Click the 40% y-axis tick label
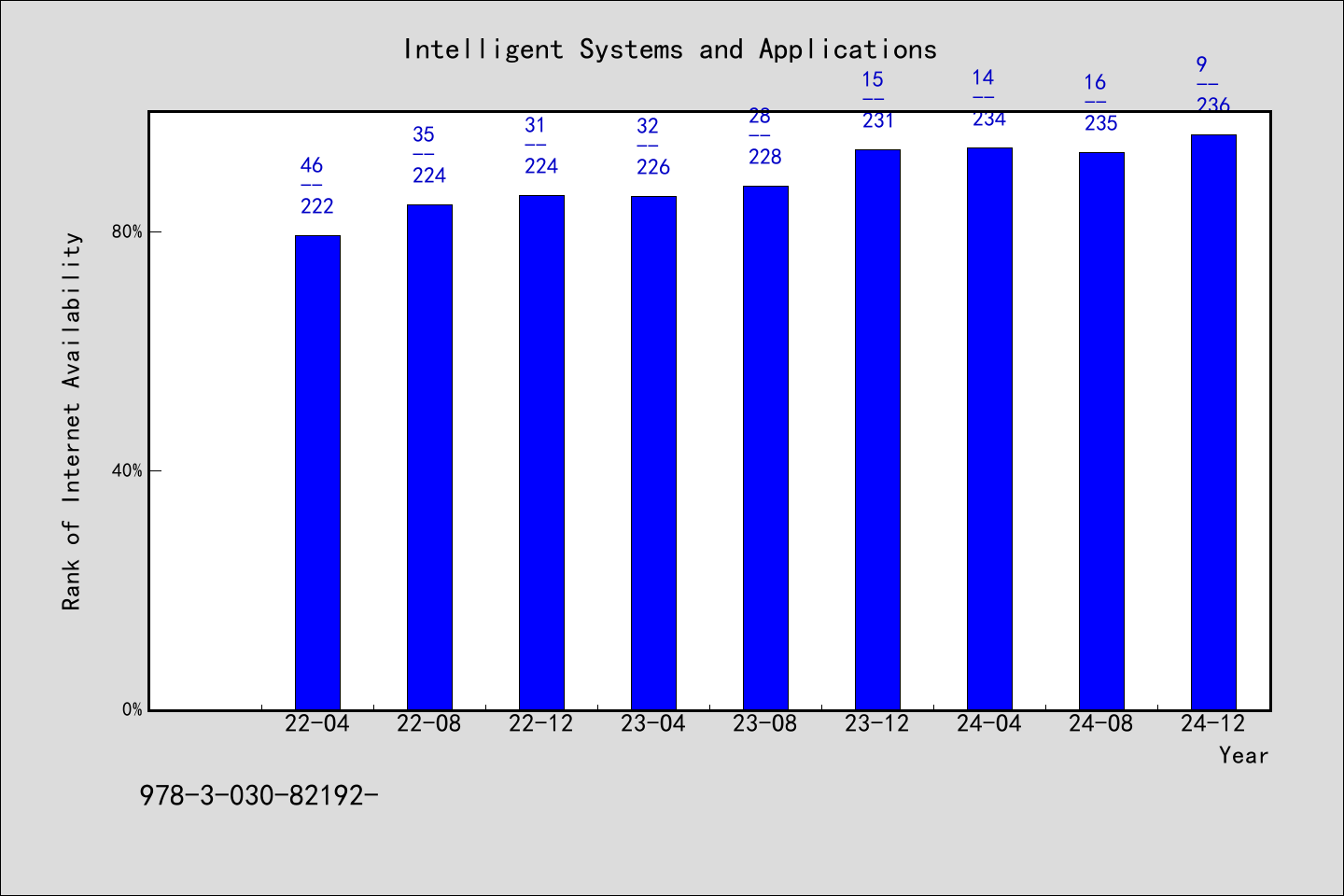Image resolution: width=1344 pixels, height=896 pixels. (128, 470)
